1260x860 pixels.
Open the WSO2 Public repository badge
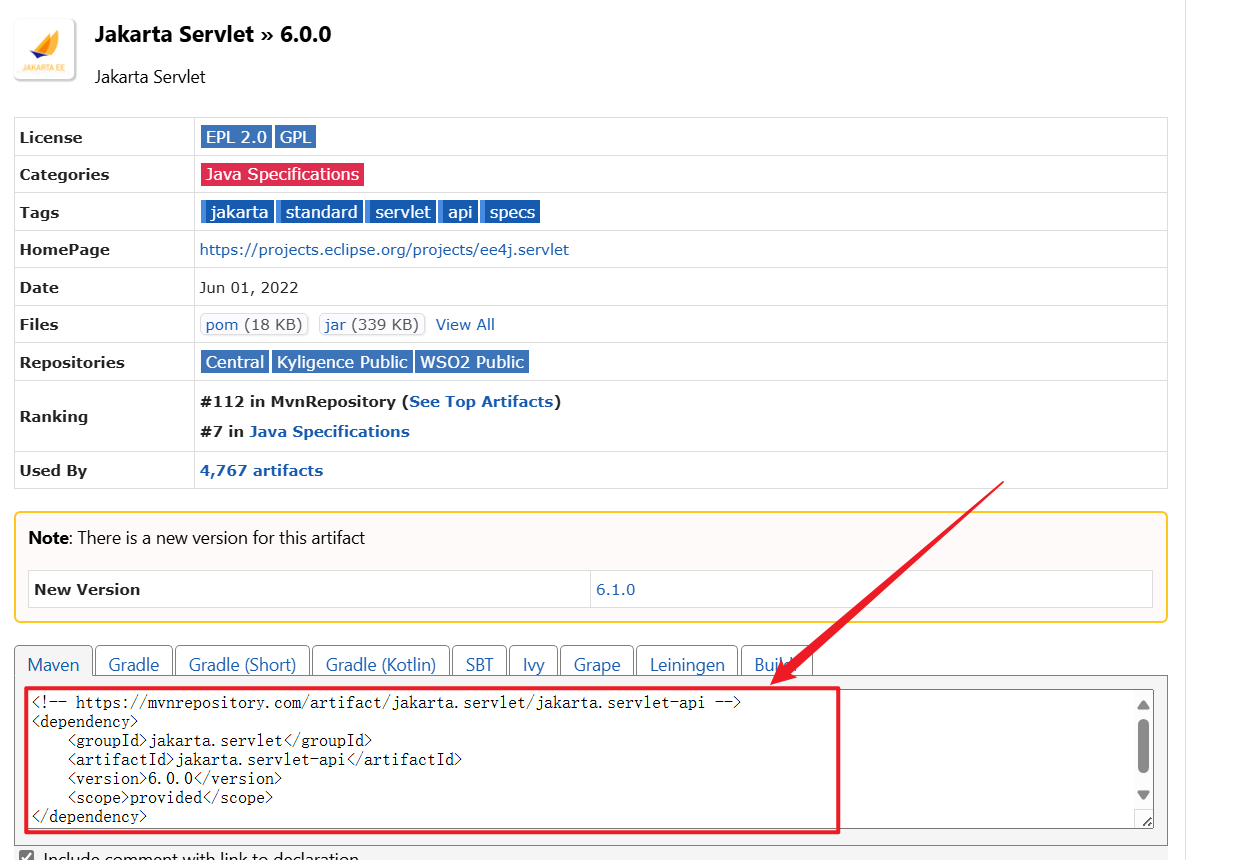pyautogui.click(x=472, y=362)
